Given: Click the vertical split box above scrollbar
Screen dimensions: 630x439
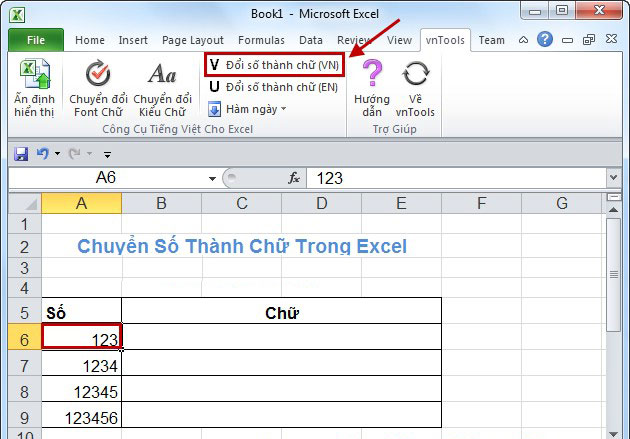Looking at the screenshot, I should pyautogui.click(x=614, y=197).
